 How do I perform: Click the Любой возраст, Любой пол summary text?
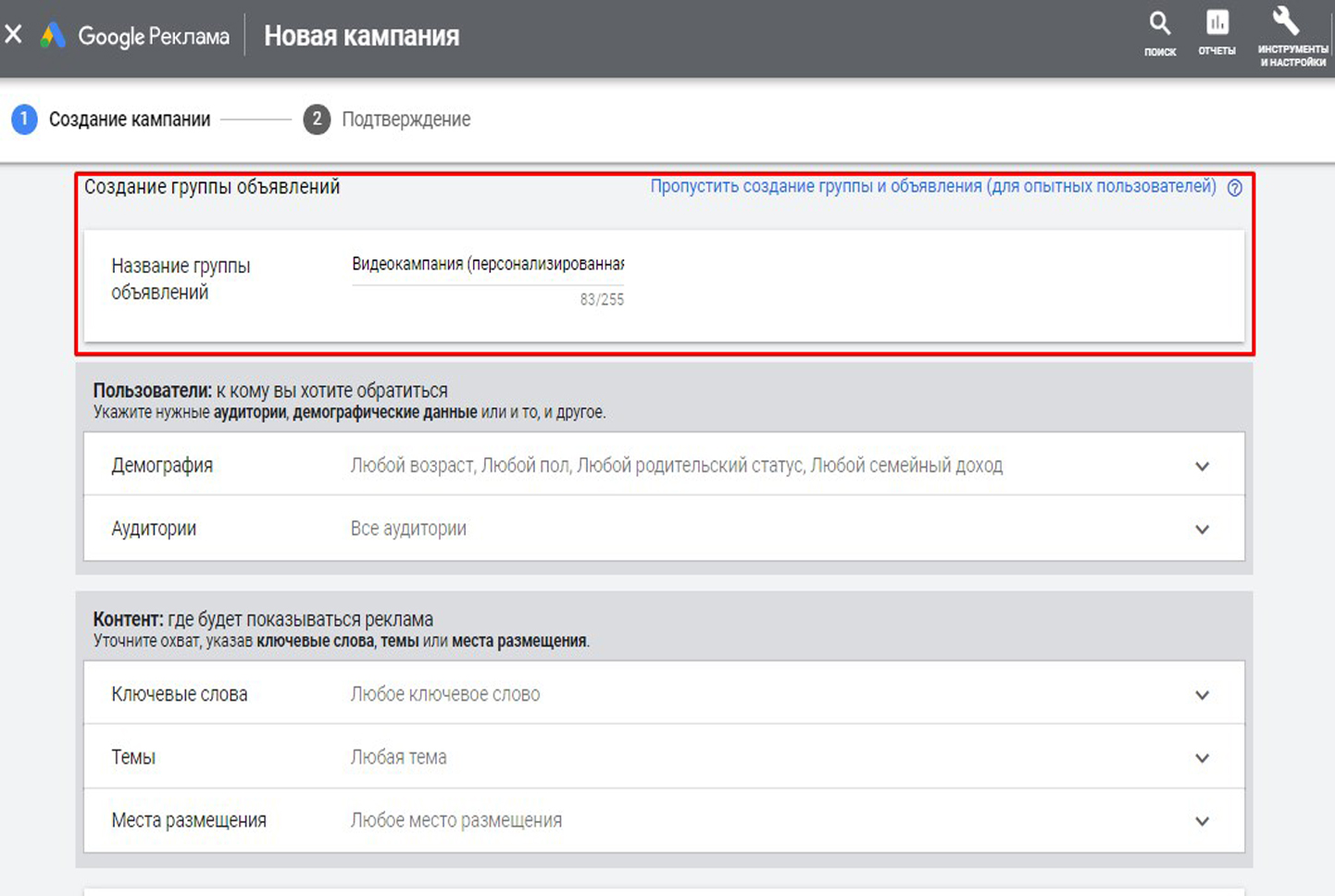click(676, 466)
